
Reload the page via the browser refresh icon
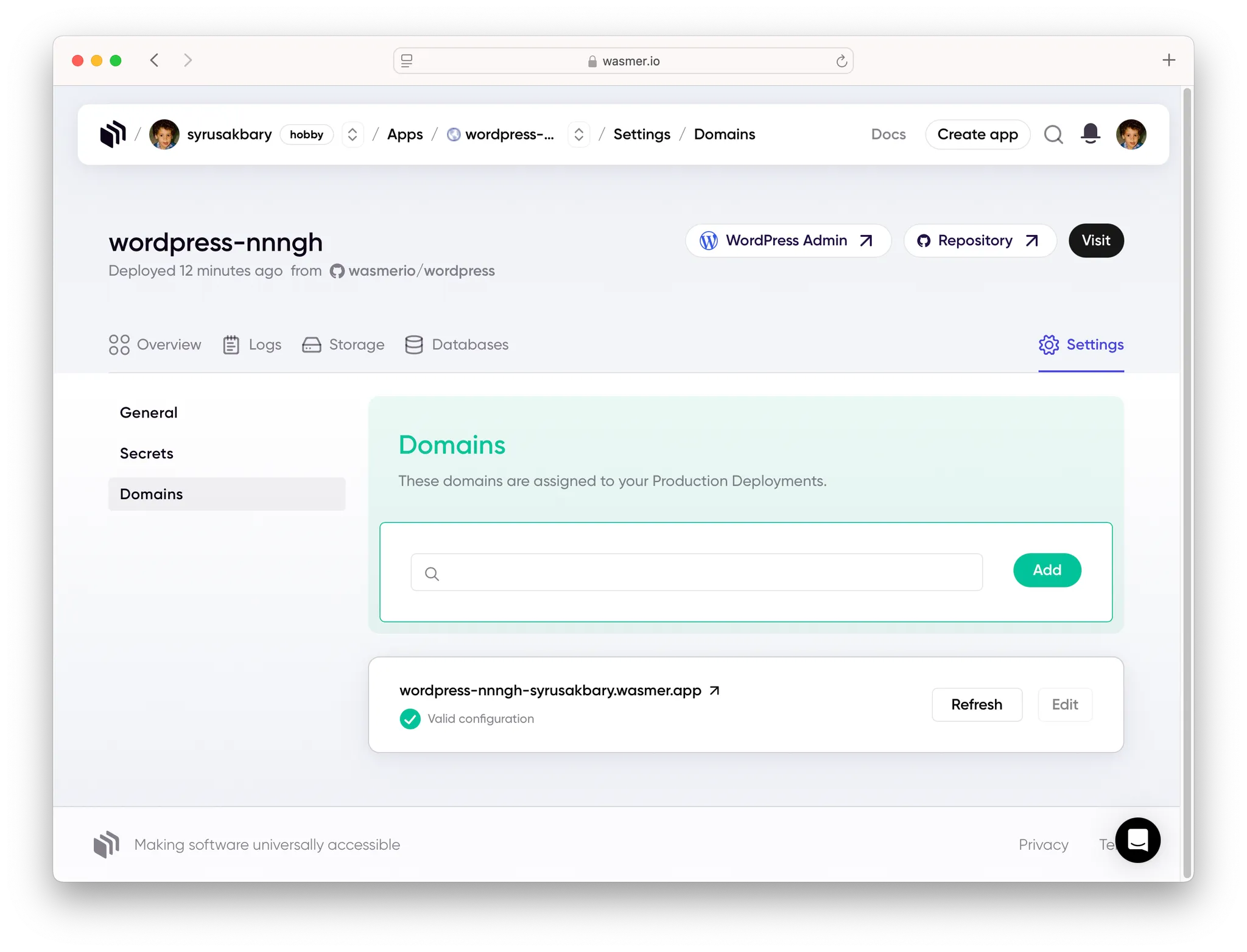(x=842, y=60)
